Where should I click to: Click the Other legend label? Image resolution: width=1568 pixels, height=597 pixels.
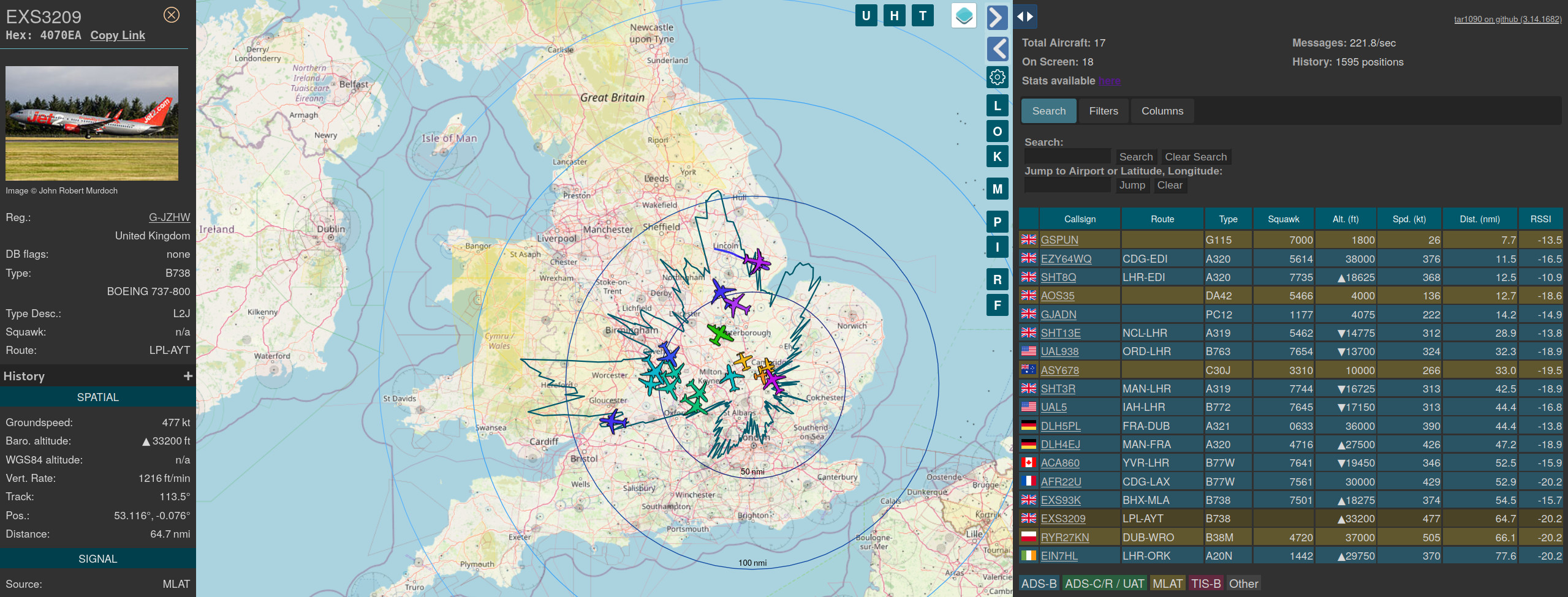point(1243,584)
